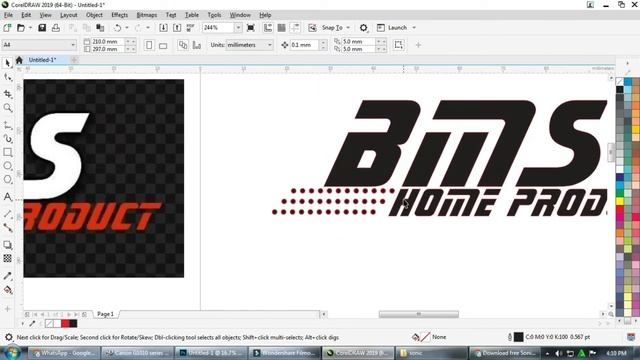Toggle treat as filled button
Viewport: 640px width, 360px height.
point(398,45)
